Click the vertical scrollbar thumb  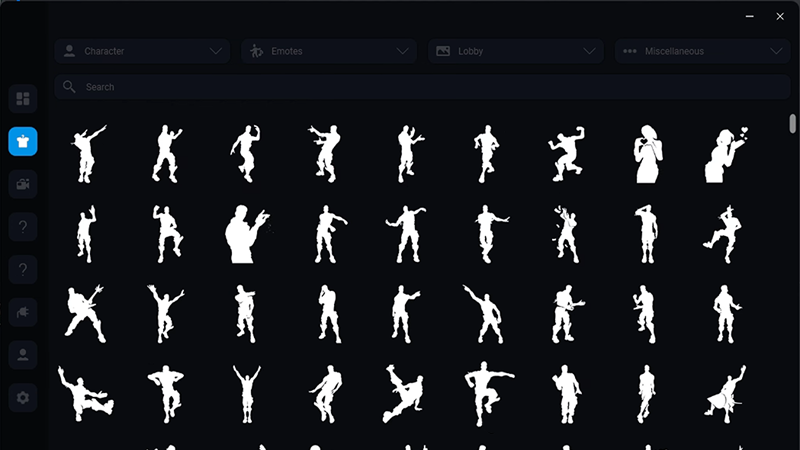tap(792, 123)
